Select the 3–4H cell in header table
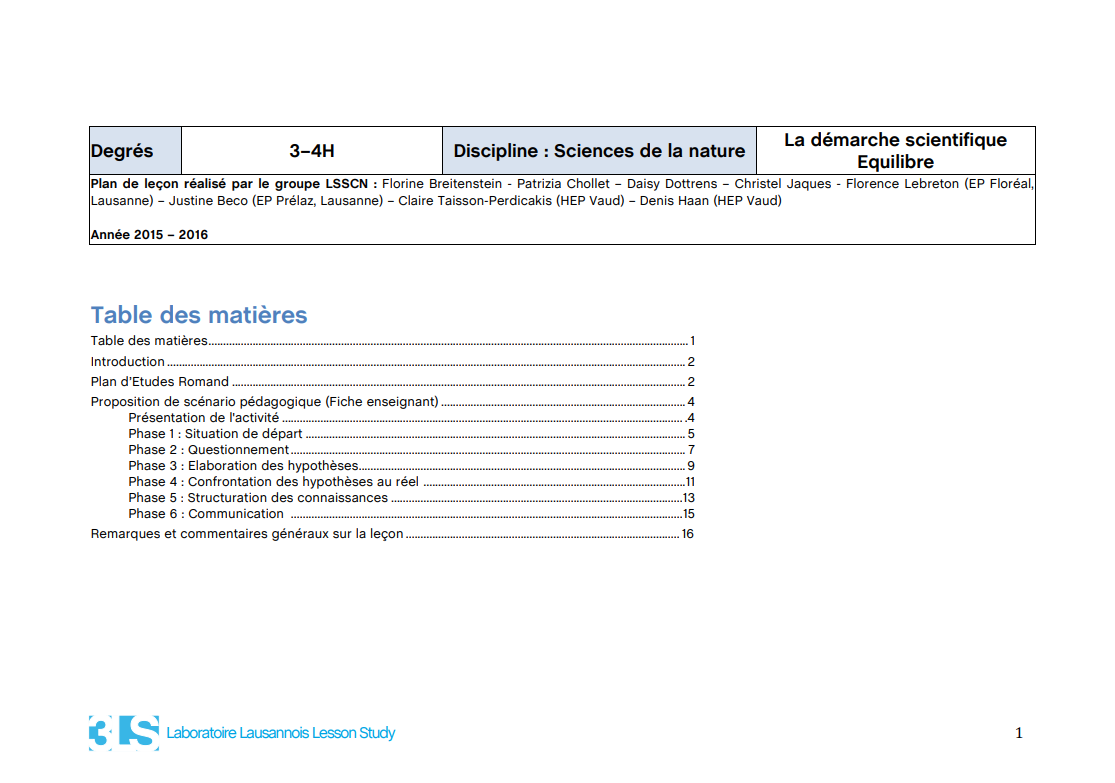The image size is (1115, 783). [312, 151]
